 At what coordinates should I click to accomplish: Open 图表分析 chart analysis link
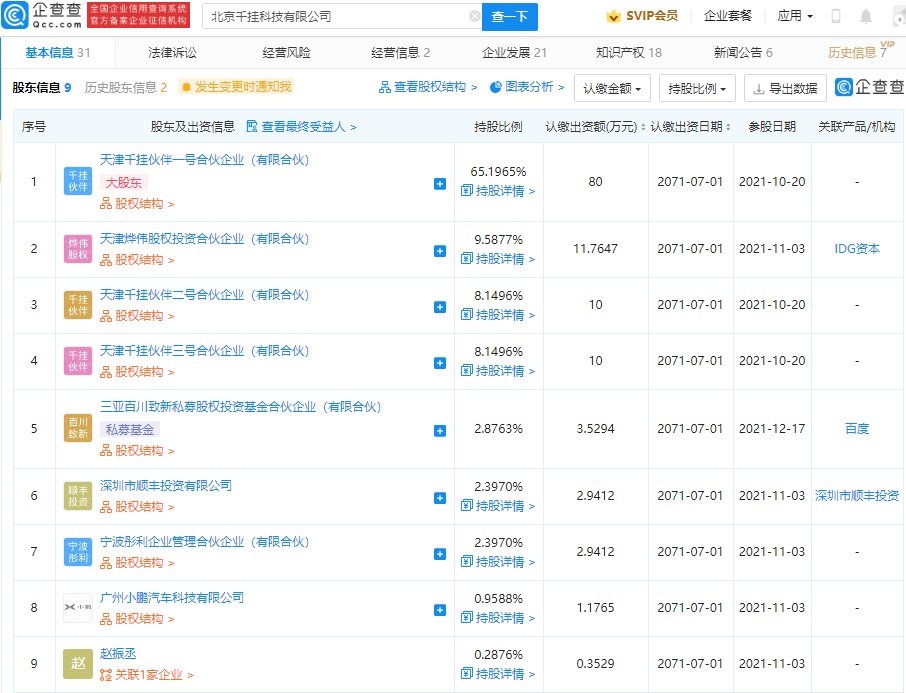click(527, 87)
